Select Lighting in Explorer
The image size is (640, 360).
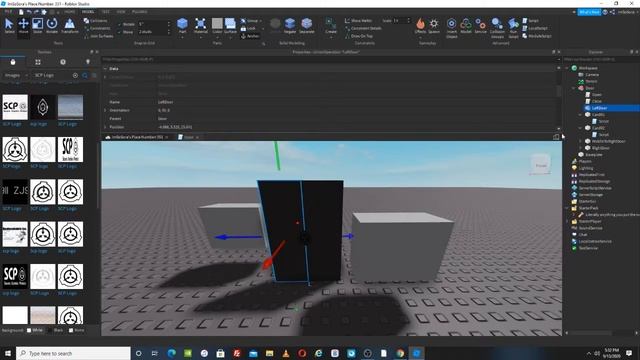click(x=585, y=168)
